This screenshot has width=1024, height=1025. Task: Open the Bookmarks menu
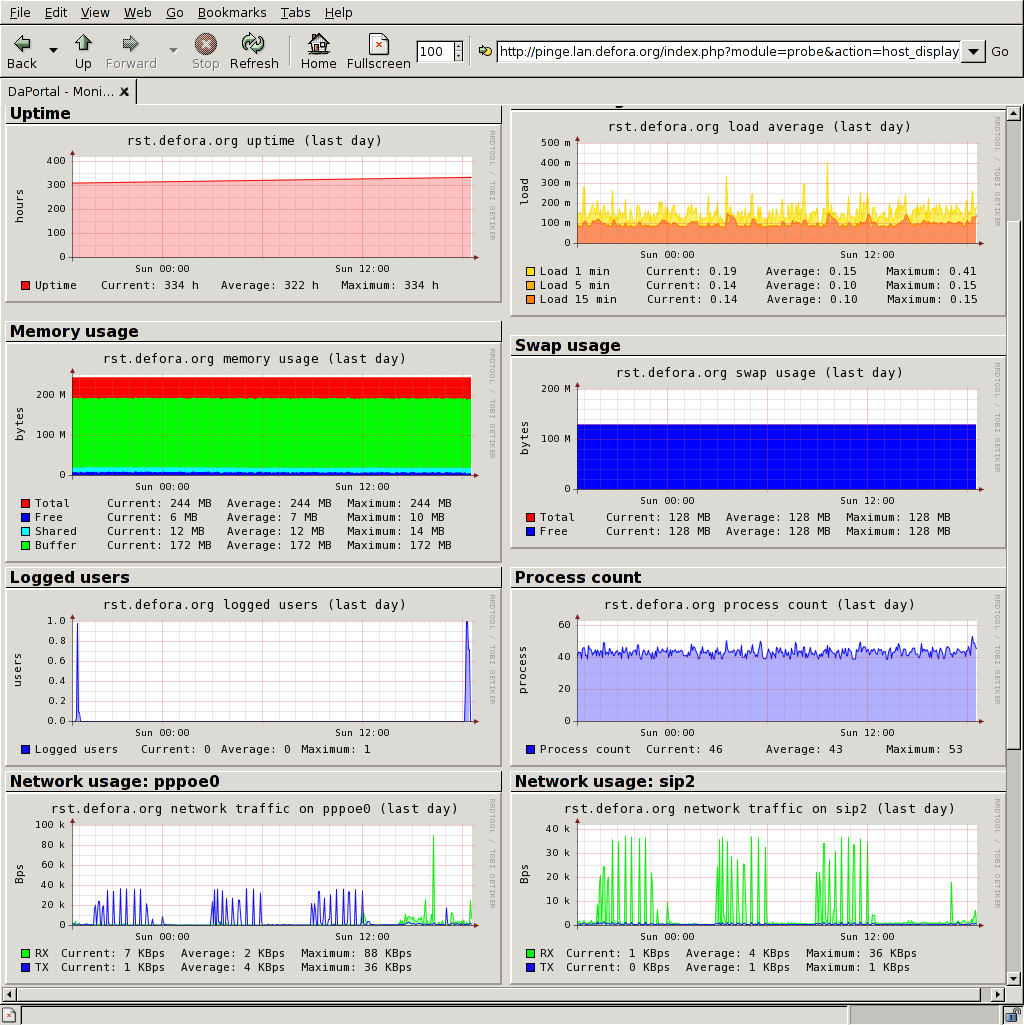(x=232, y=13)
